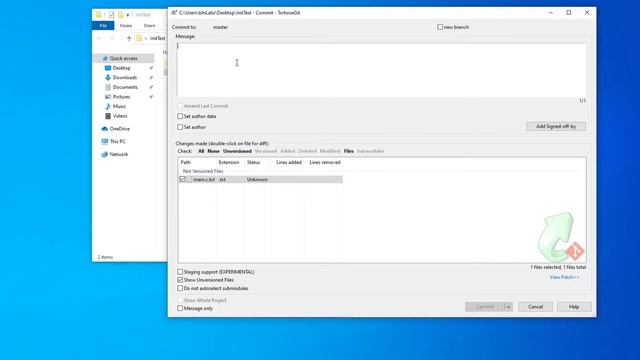640x360 pixels.
Task: Click the Up arrow in Explorer navigation
Action: pyautogui.click(x=129, y=38)
